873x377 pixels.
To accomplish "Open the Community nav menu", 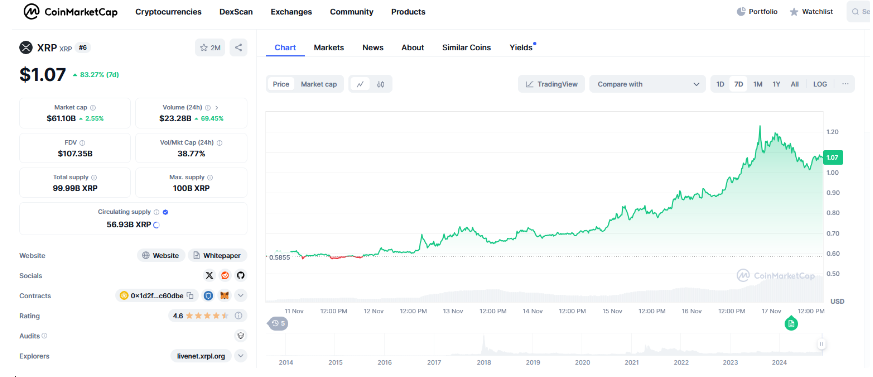I will 351,12.
